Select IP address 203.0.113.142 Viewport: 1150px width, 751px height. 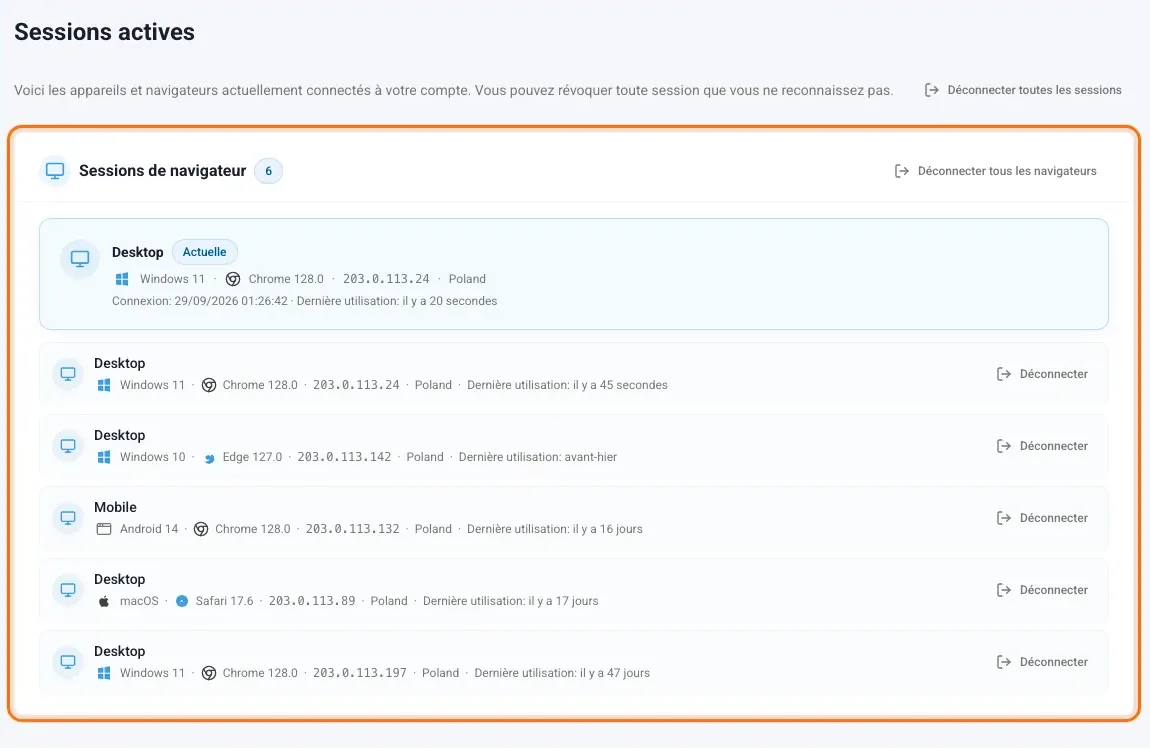pyautogui.click(x=344, y=457)
